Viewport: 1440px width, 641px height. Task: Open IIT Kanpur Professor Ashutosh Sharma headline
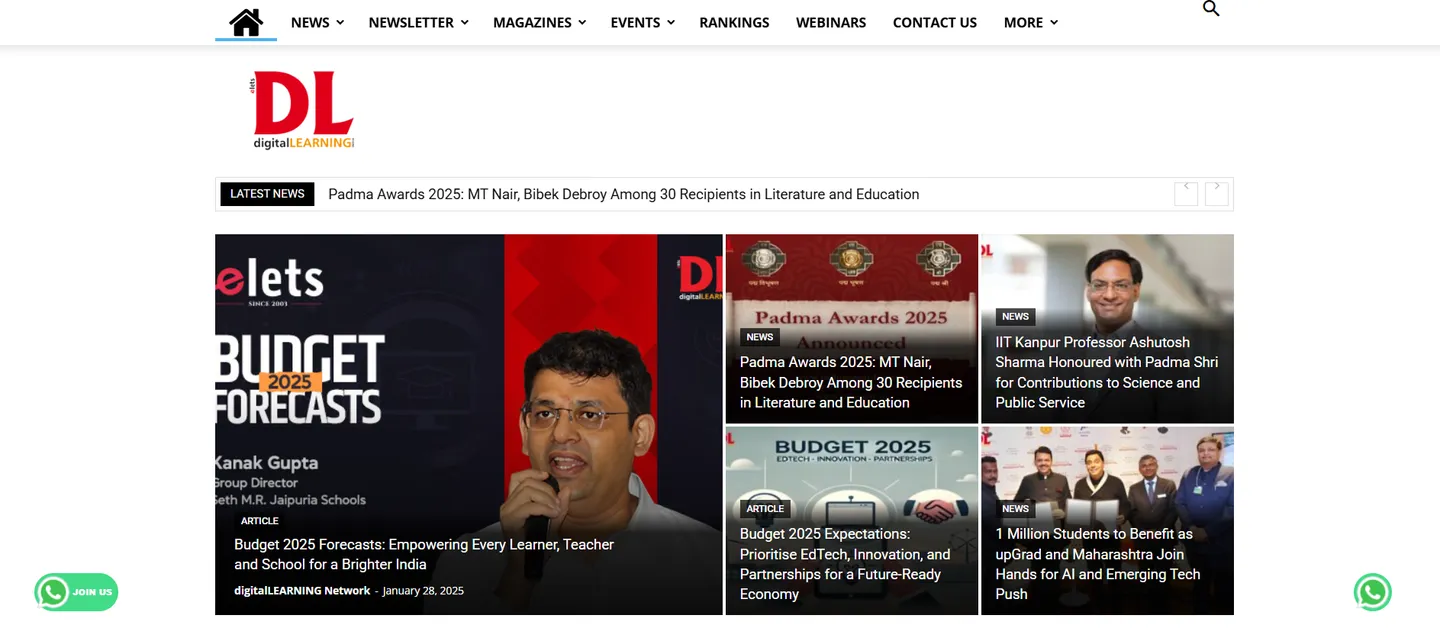point(1107,372)
